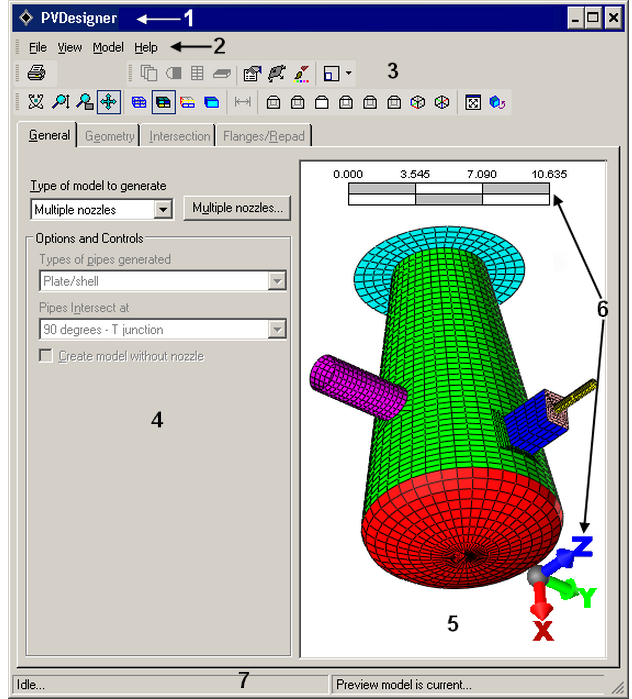Click the grayed table grid icon
Image resolution: width=632 pixels, height=699 pixels.
click(197, 73)
